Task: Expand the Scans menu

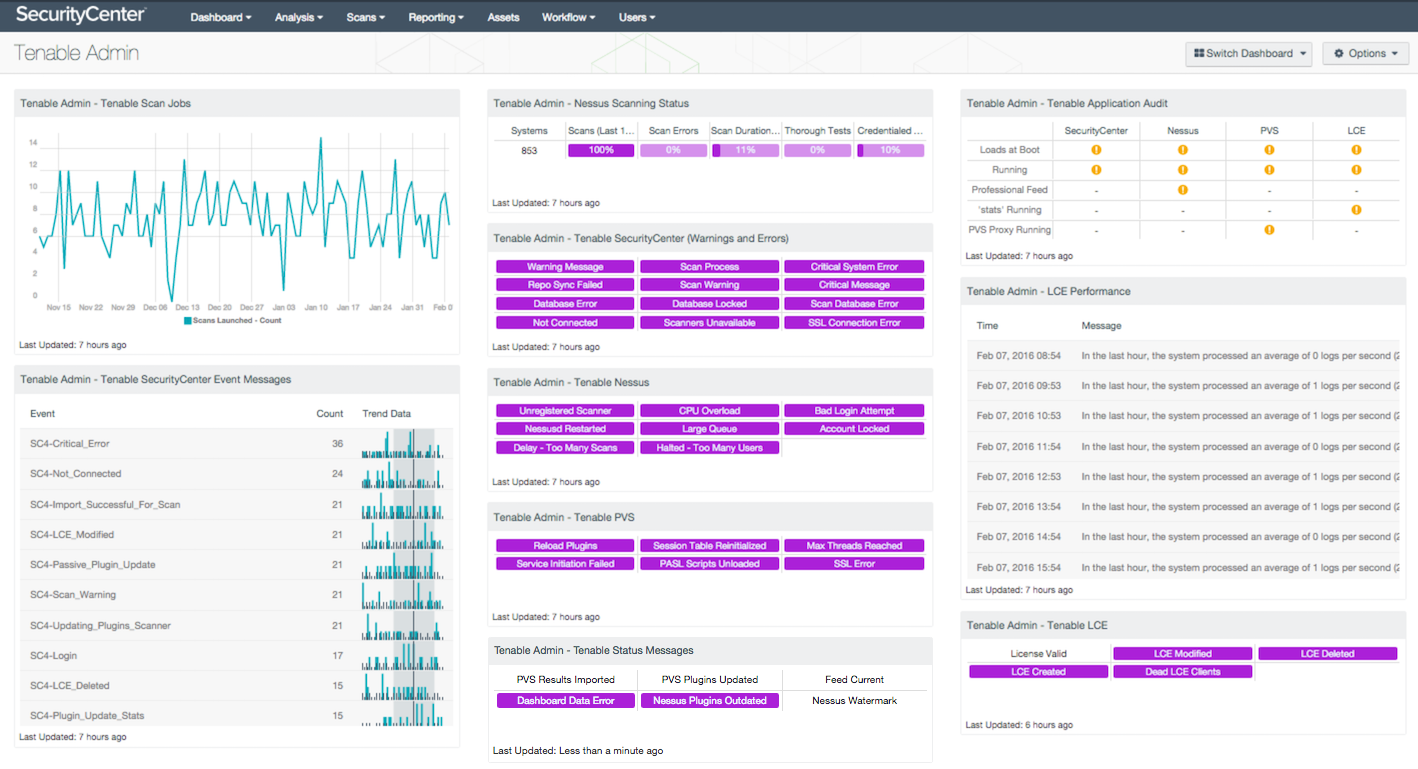Action: (365, 17)
